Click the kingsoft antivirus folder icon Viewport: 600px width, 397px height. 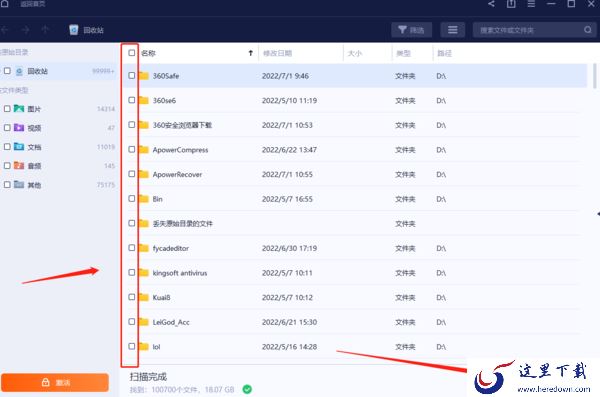143,273
